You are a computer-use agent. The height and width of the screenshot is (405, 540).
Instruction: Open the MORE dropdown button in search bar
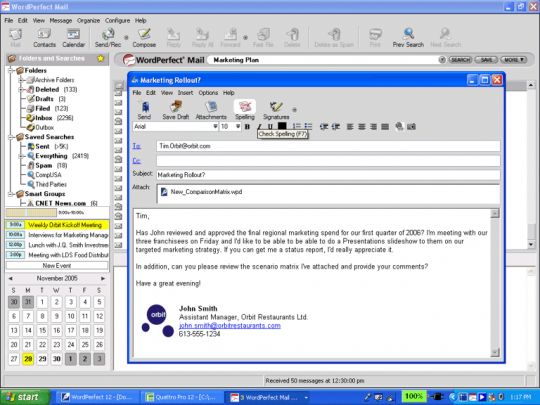pyautogui.click(x=513, y=60)
